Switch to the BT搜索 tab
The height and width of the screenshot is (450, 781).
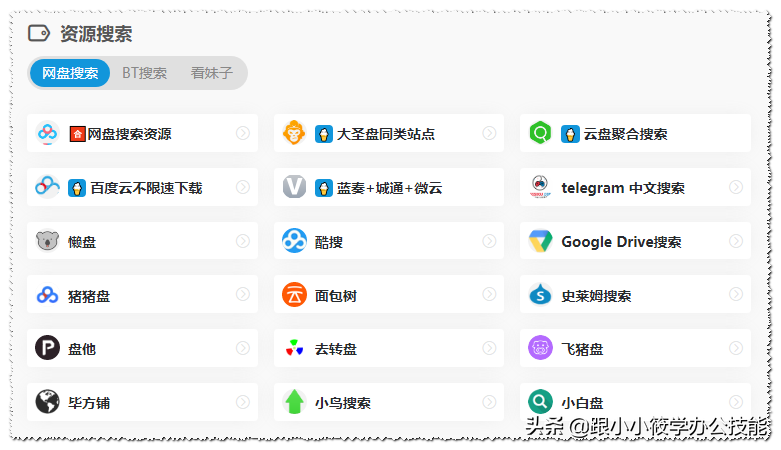click(144, 73)
